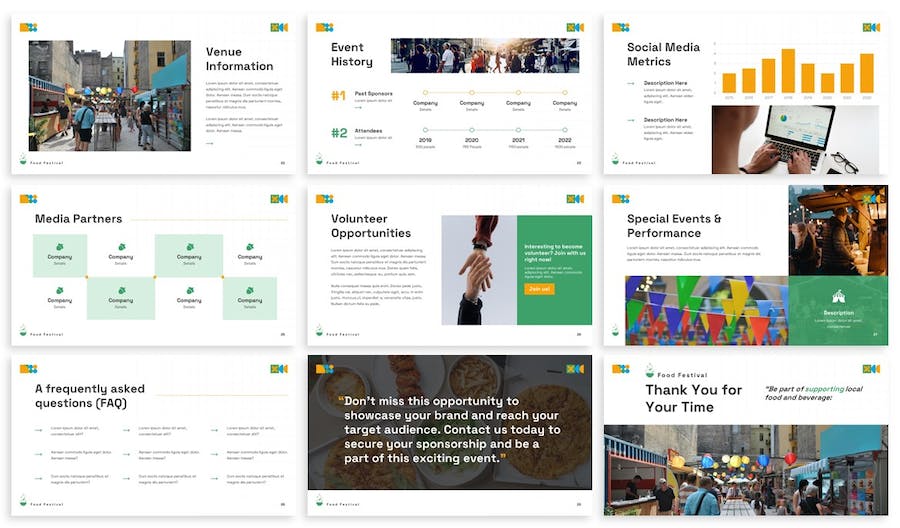Click the top-right pattern logo on Event History slide
Viewport: 900px width, 528px height.
point(574,28)
